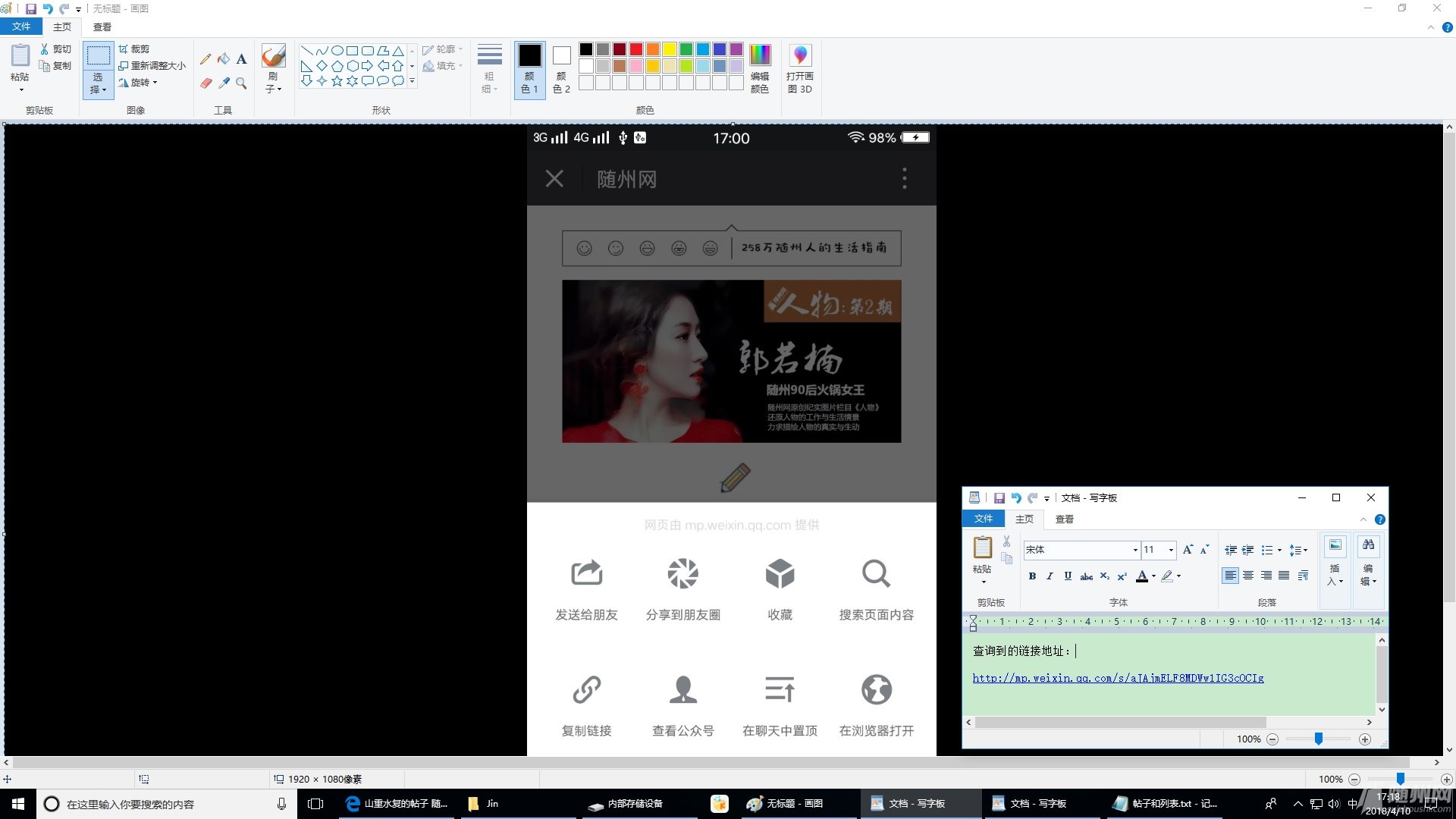
Task: Choose the pentagon shape
Action: pos(337,66)
